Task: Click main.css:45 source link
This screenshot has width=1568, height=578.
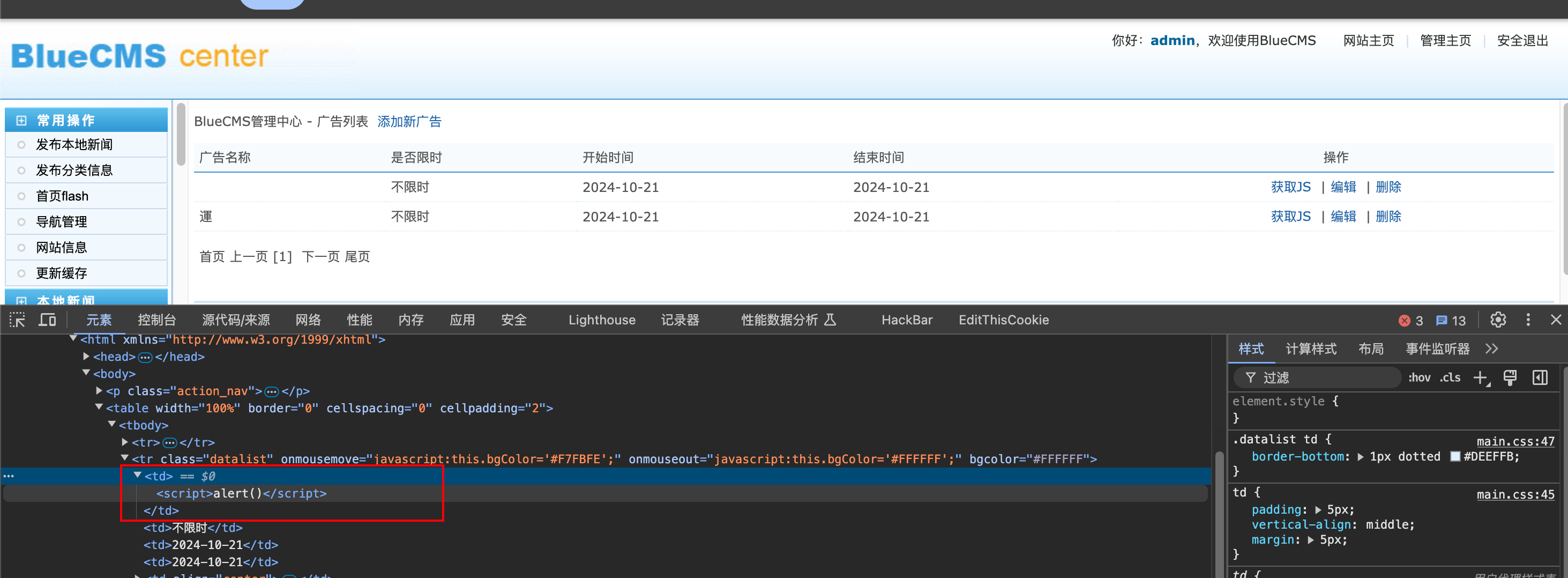Action: tap(1515, 494)
